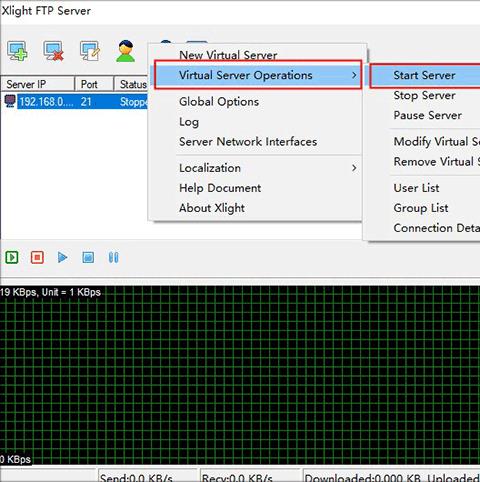The image size is (480, 482).
Task: Click the Modify Virtual Server toolbar icon
Action: coord(90,51)
